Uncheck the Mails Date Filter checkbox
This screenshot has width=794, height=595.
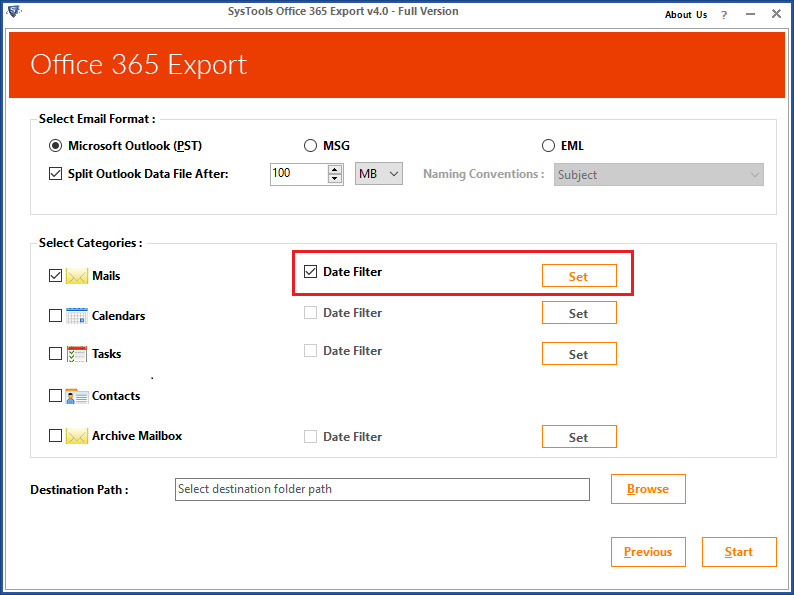[310, 272]
